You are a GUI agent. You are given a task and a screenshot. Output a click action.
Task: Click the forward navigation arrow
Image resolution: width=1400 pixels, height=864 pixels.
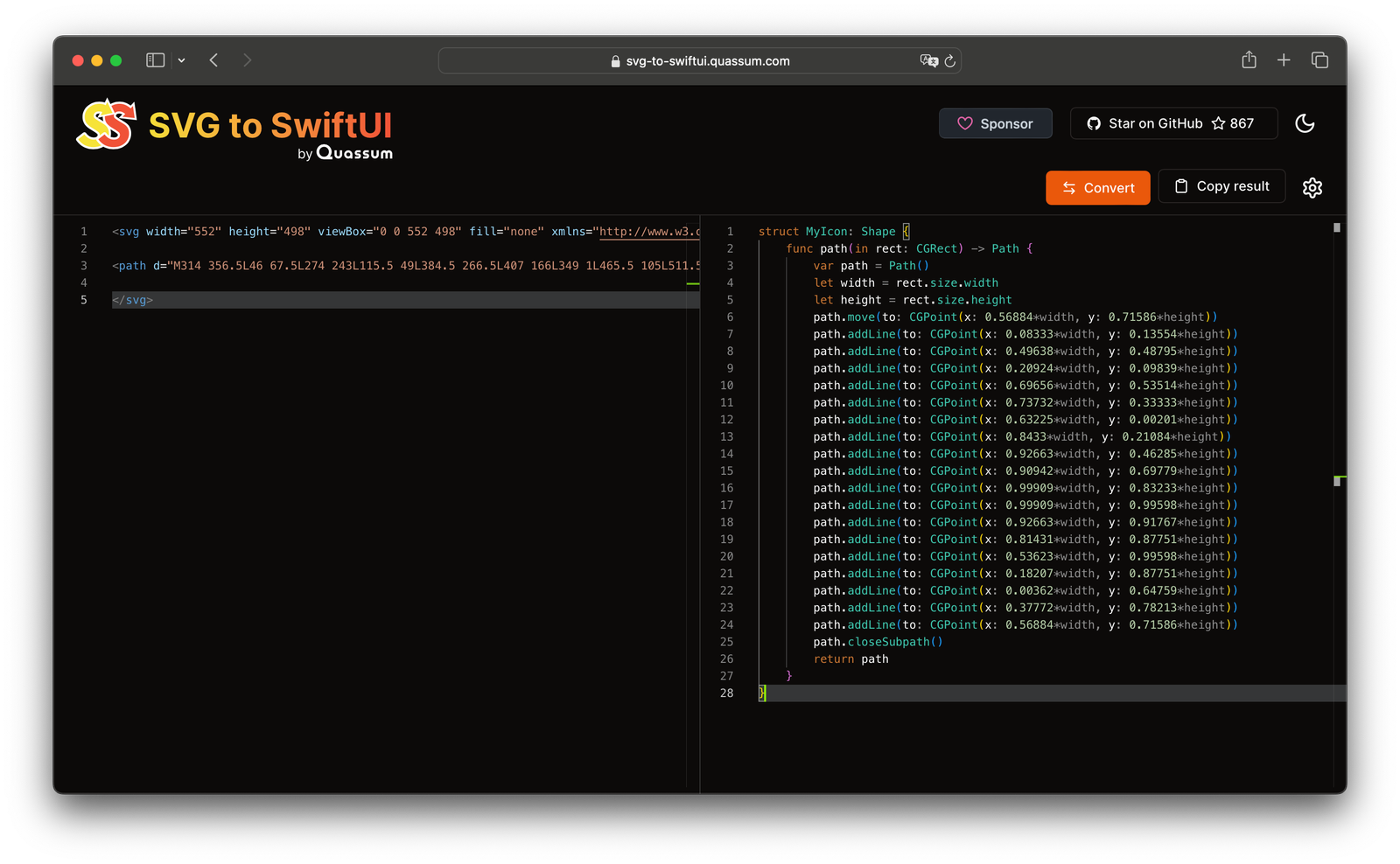click(x=247, y=59)
